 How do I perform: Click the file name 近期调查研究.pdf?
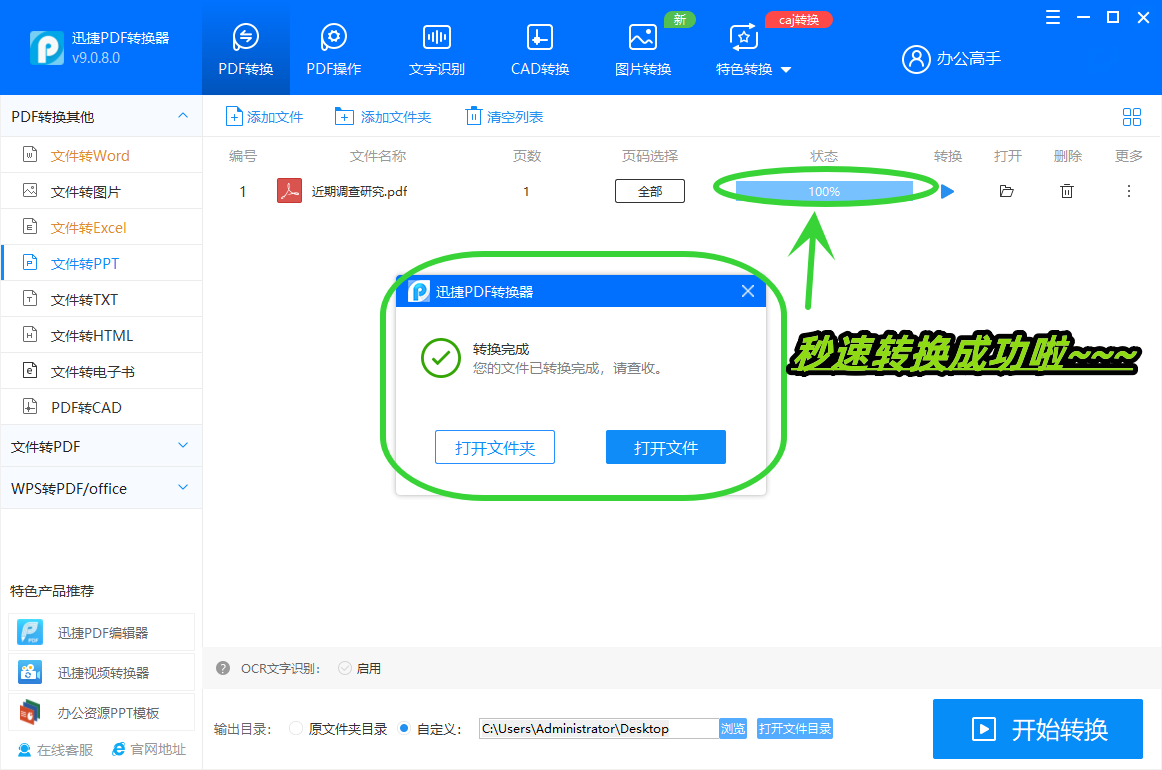click(x=359, y=191)
